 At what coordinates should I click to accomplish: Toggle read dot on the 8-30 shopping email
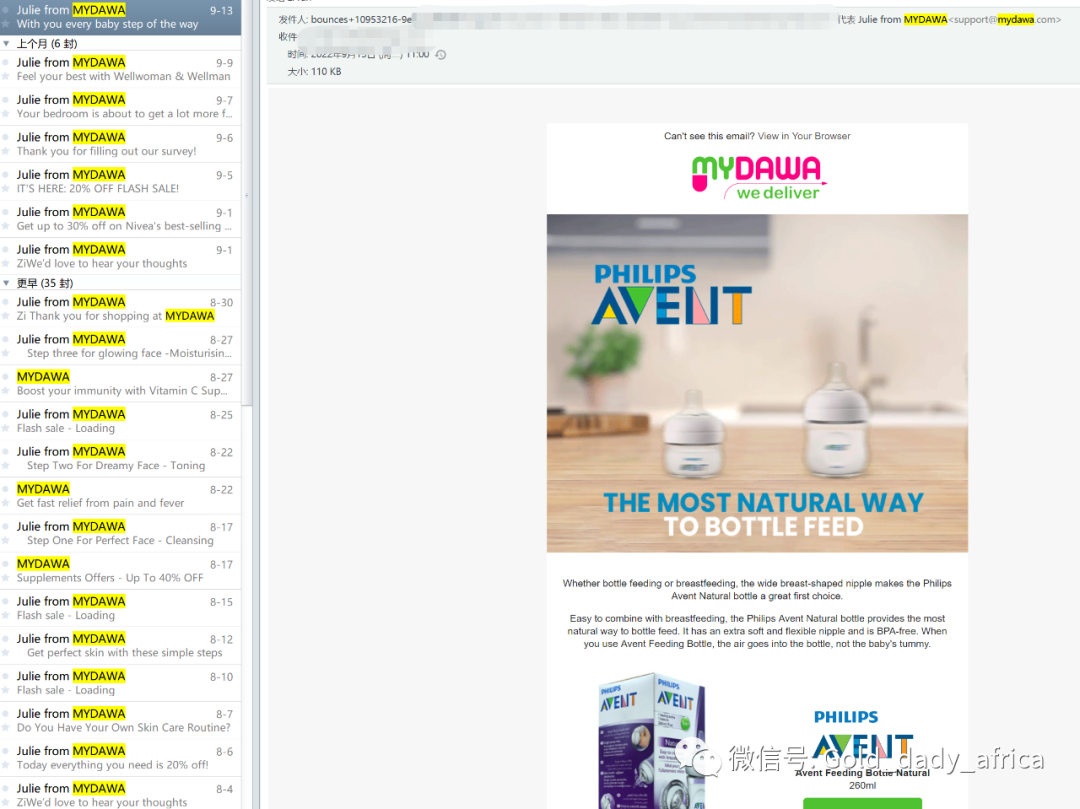[x=6, y=302]
